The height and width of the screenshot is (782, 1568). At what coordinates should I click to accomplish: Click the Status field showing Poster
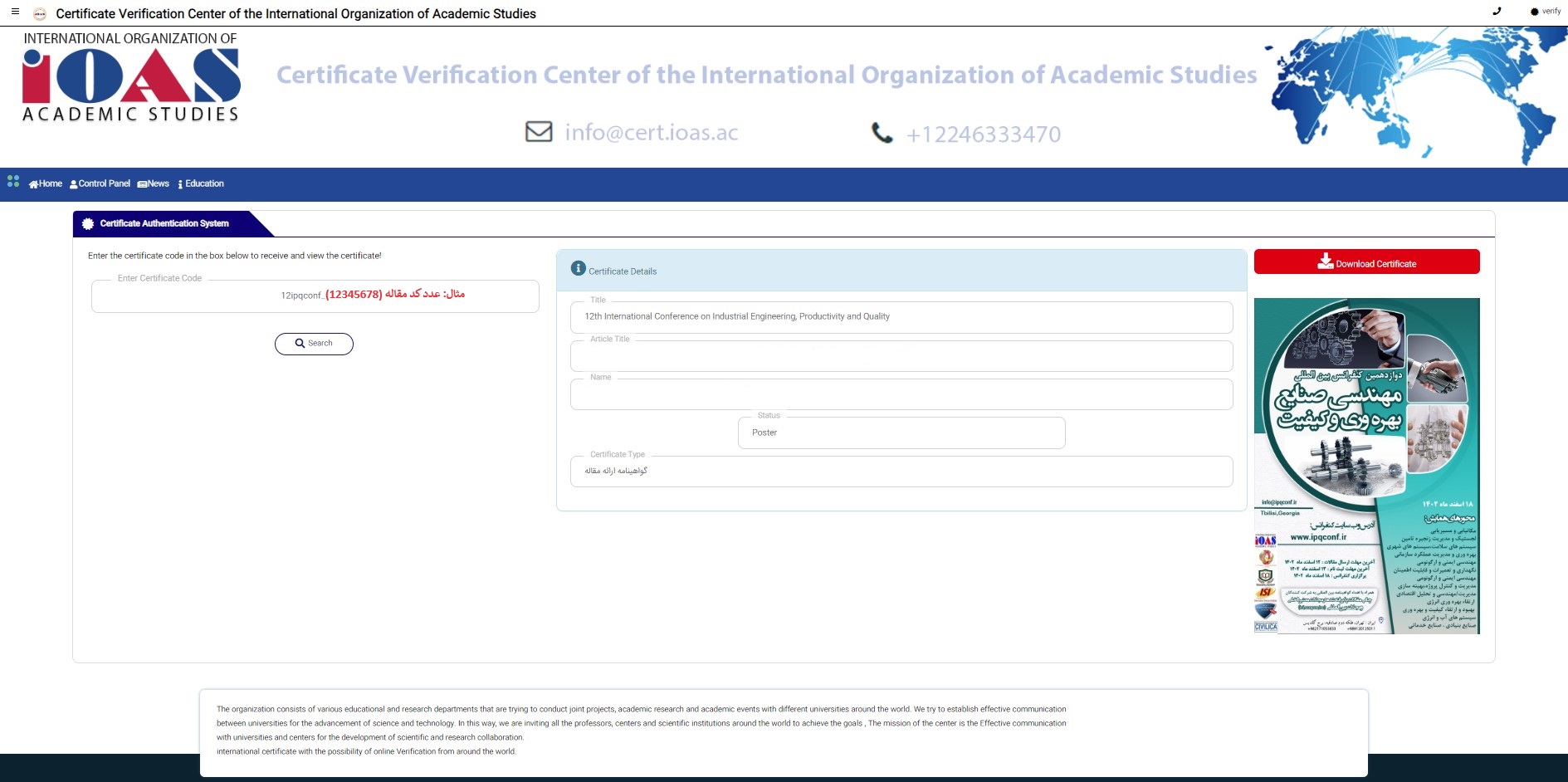(901, 433)
